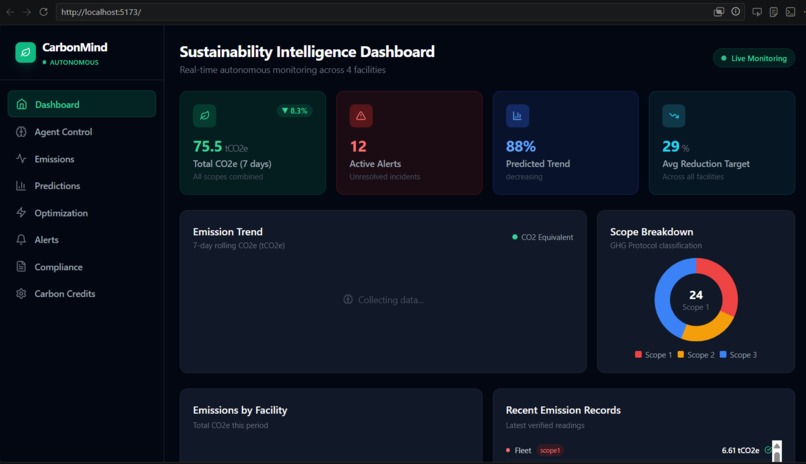Reload the page with the refresh icon
The height and width of the screenshot is (464, 806).
point(44,12)
